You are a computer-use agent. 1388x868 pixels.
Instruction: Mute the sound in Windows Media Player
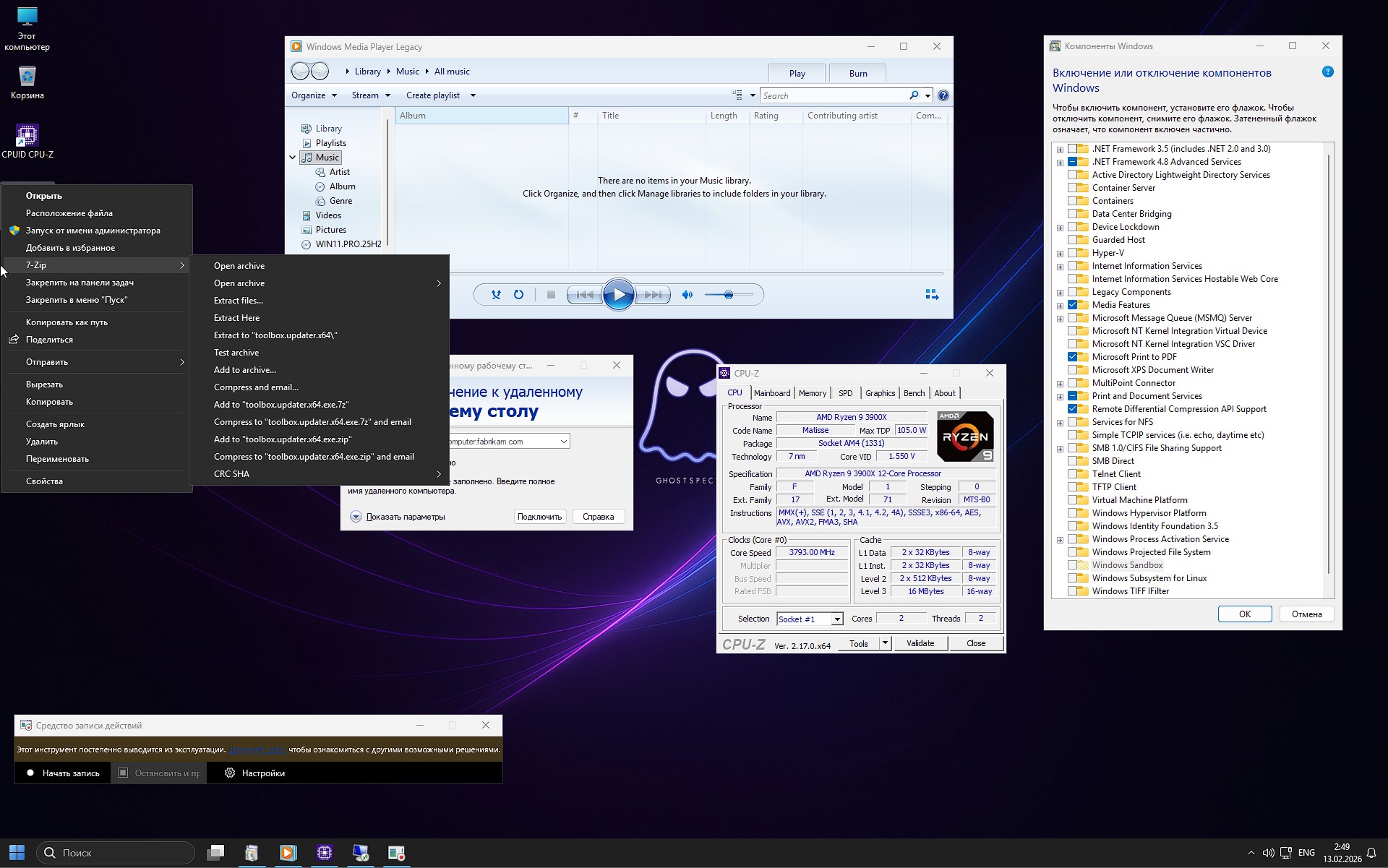pyautogui.click(x=687, y=294)
